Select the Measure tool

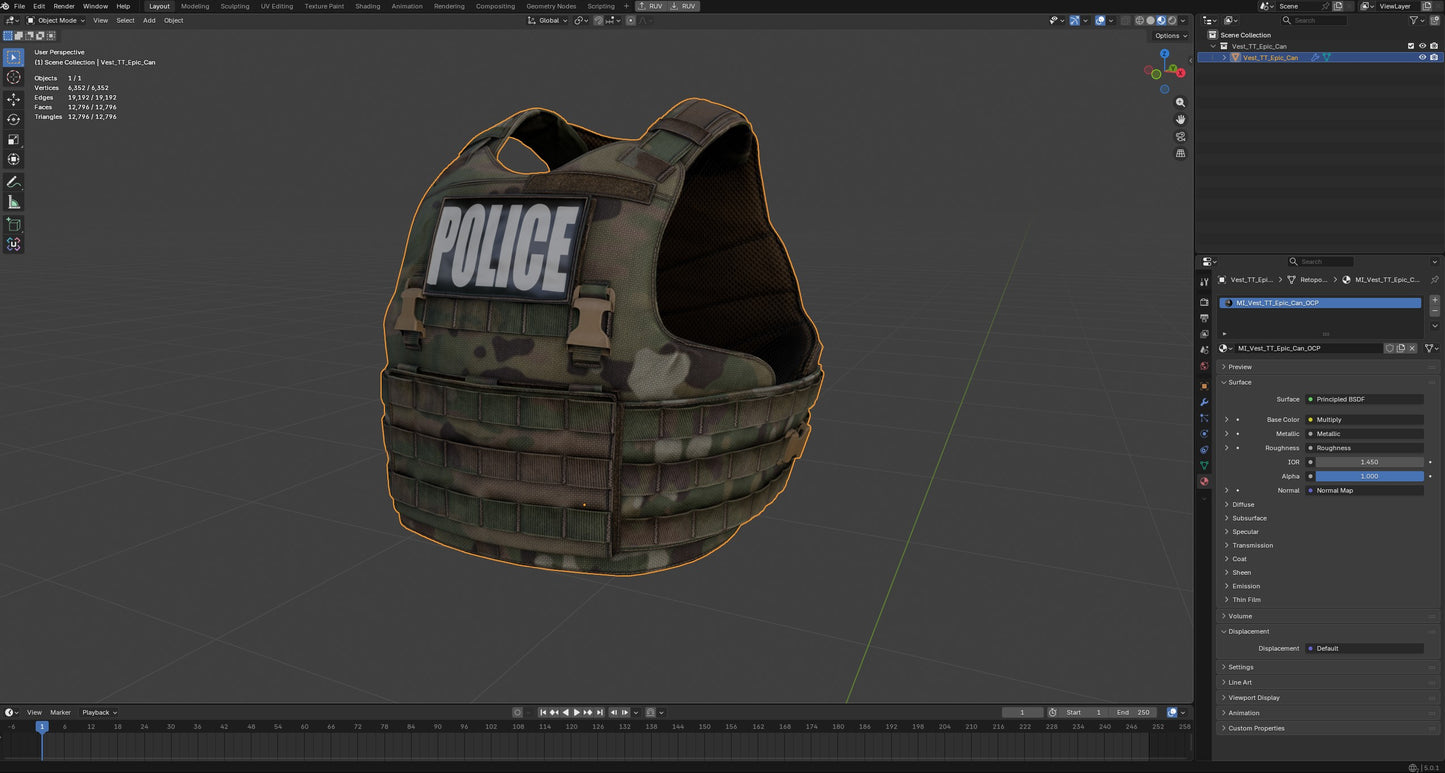(13, 202)
